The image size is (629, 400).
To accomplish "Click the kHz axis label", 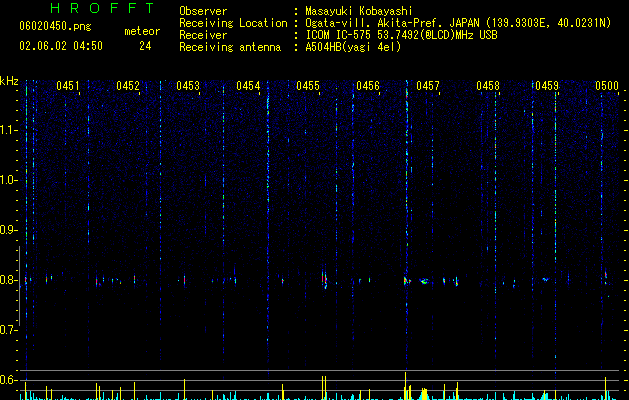I will (x=9, y=81).
